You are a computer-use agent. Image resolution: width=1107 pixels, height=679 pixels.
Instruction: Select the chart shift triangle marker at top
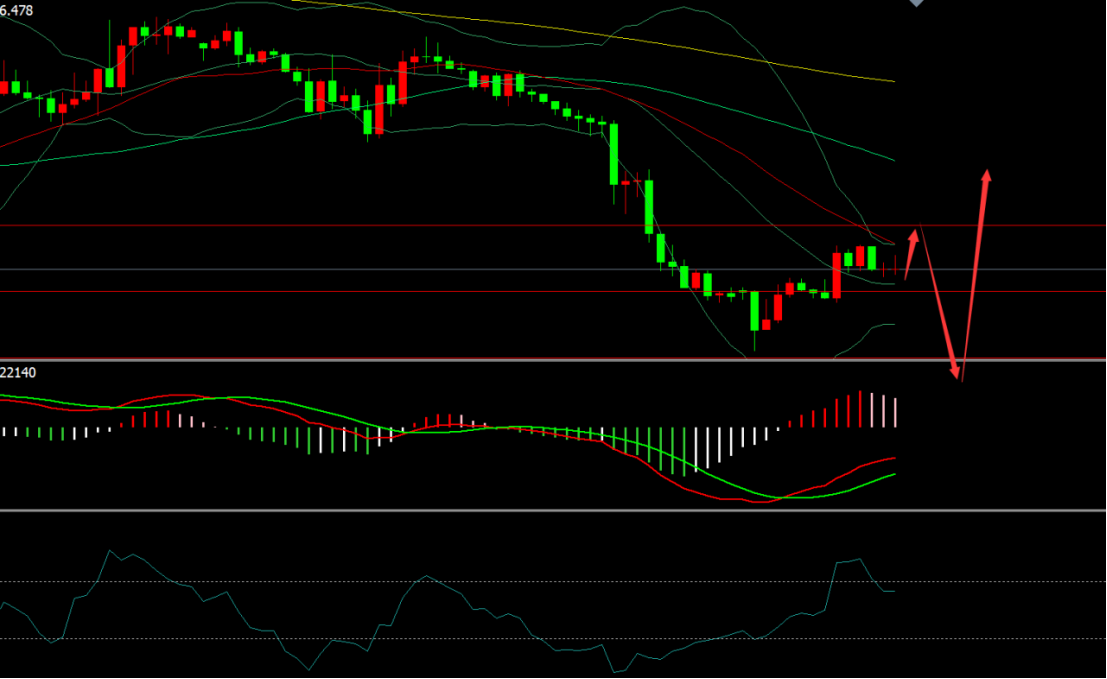coord(916,3)
